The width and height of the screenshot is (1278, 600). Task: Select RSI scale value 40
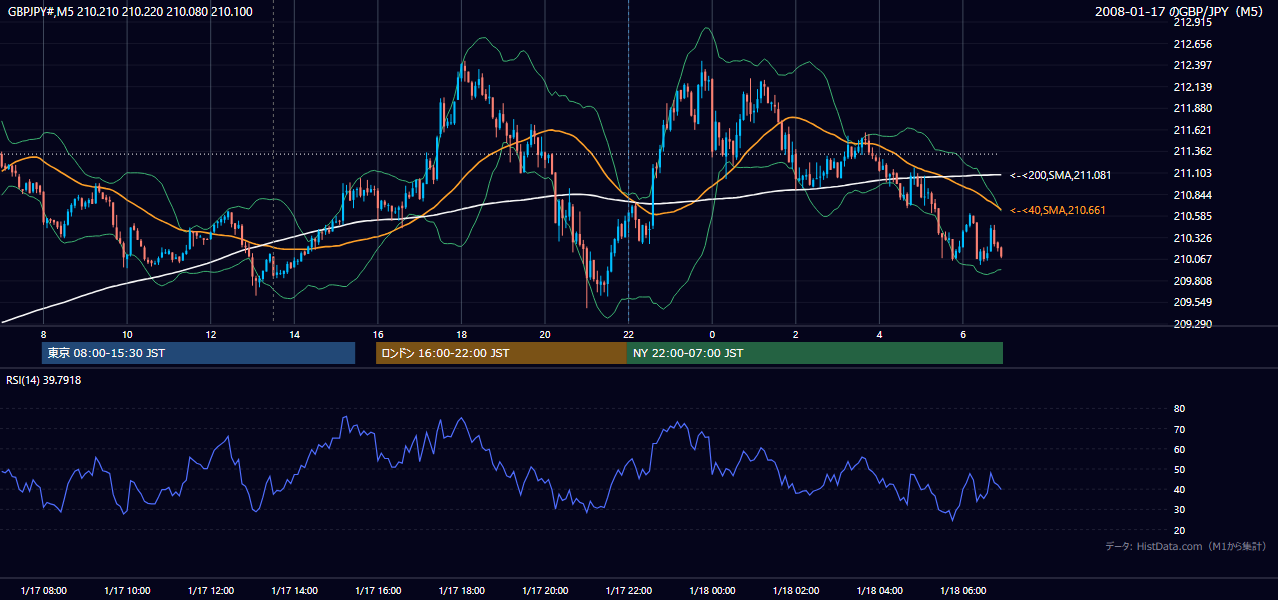coord(1179,490)
